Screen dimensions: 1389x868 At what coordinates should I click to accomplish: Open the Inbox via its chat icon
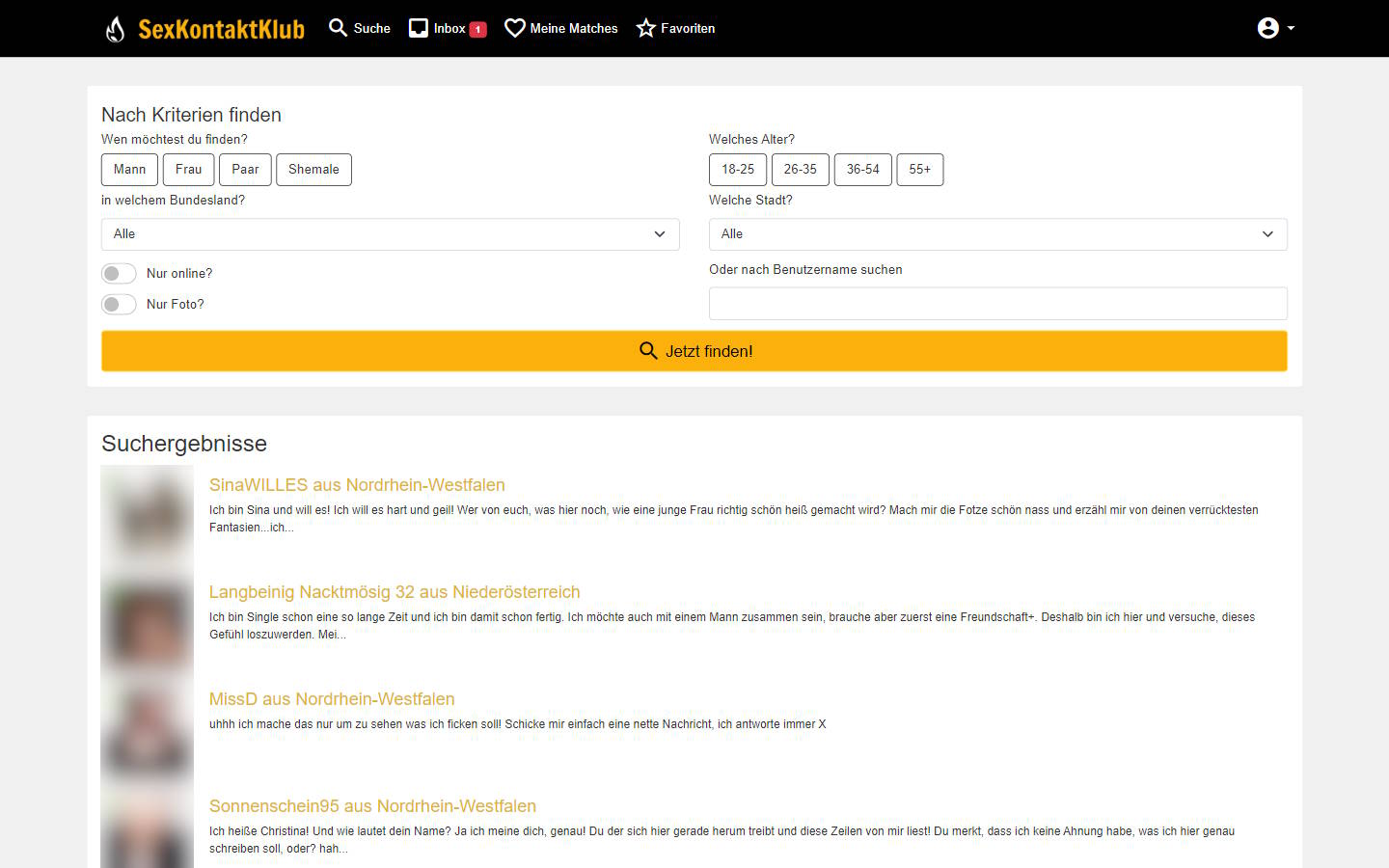(x=419, y=28)
